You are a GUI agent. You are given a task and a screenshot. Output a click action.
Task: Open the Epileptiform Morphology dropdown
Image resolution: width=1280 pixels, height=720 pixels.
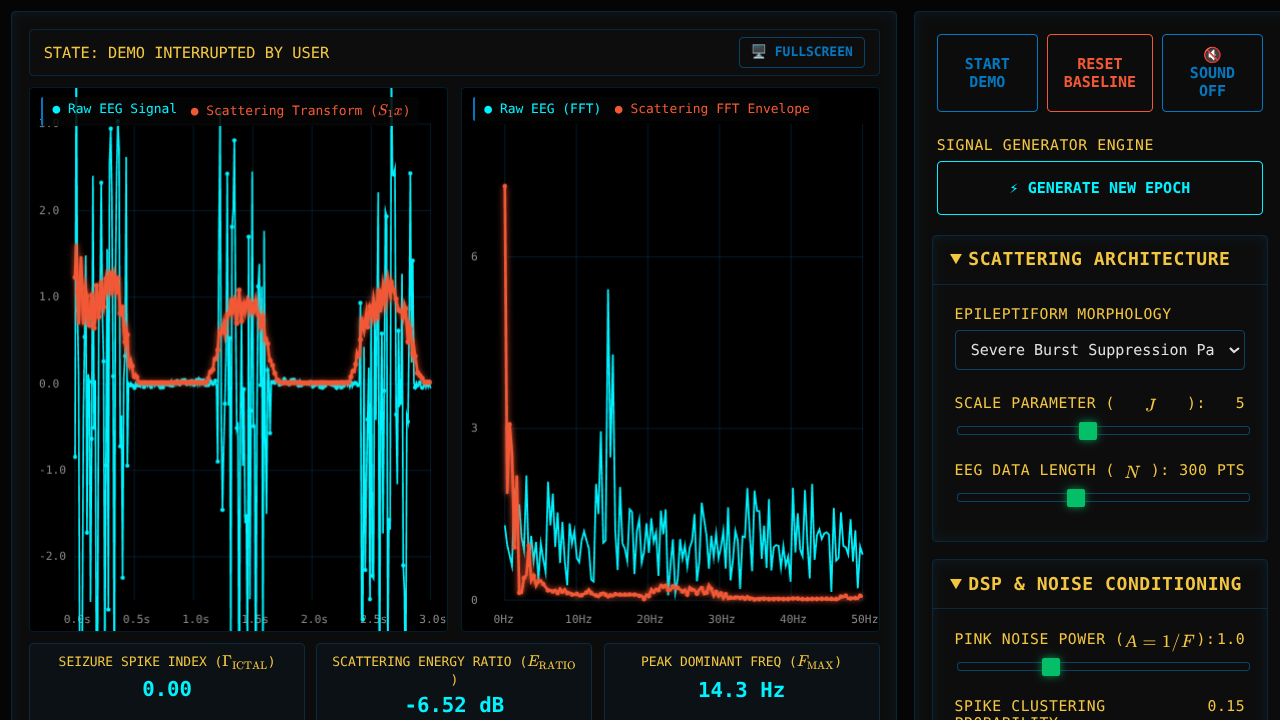1100,350
